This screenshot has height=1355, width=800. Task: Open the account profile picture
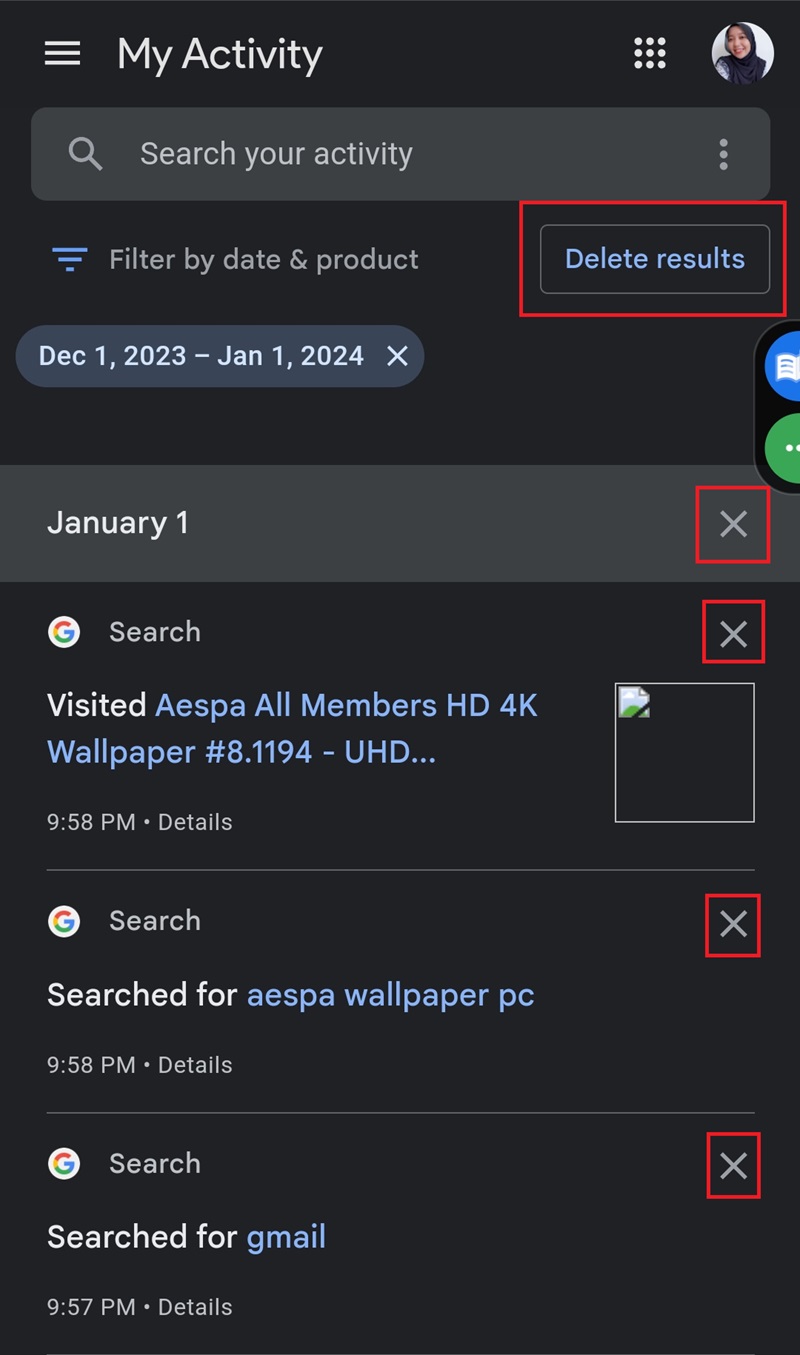(742, 53)
